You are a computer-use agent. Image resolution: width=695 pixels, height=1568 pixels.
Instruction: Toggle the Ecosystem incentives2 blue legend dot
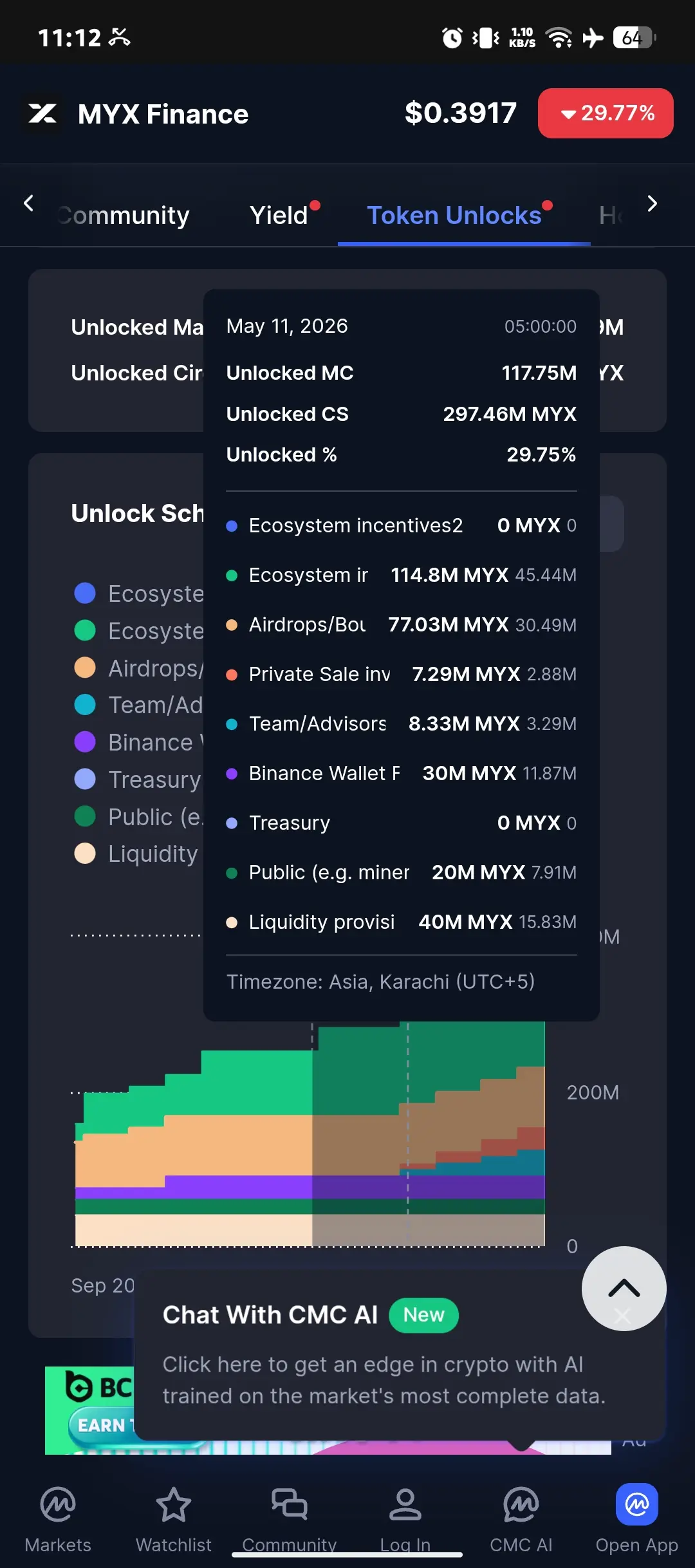(85, 593)
